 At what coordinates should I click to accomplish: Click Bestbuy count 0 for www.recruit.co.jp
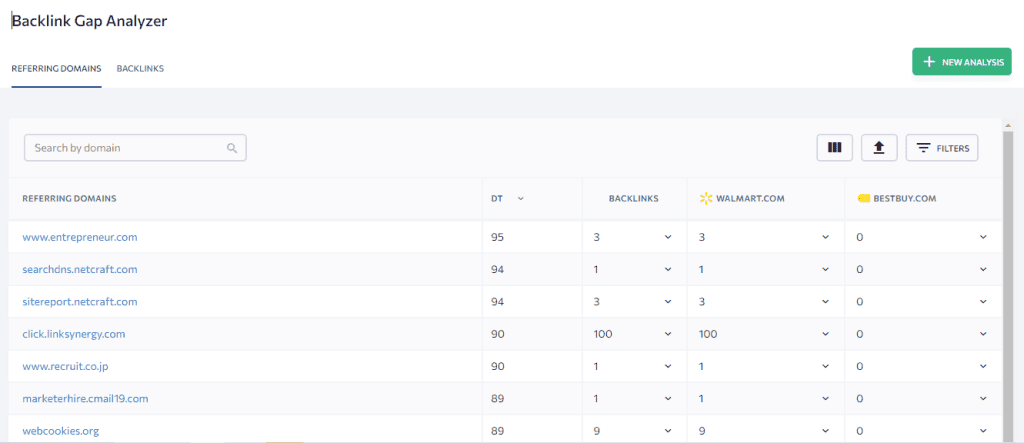click(x=860, y=367)
